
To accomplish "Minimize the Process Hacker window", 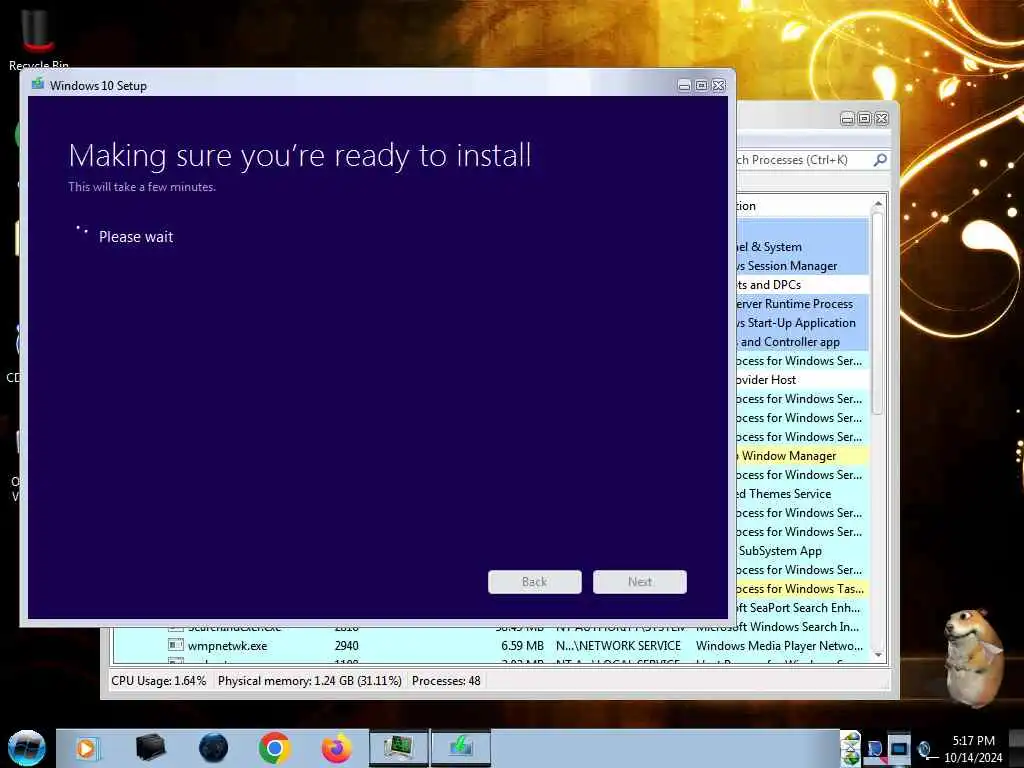I will (848, 118).
